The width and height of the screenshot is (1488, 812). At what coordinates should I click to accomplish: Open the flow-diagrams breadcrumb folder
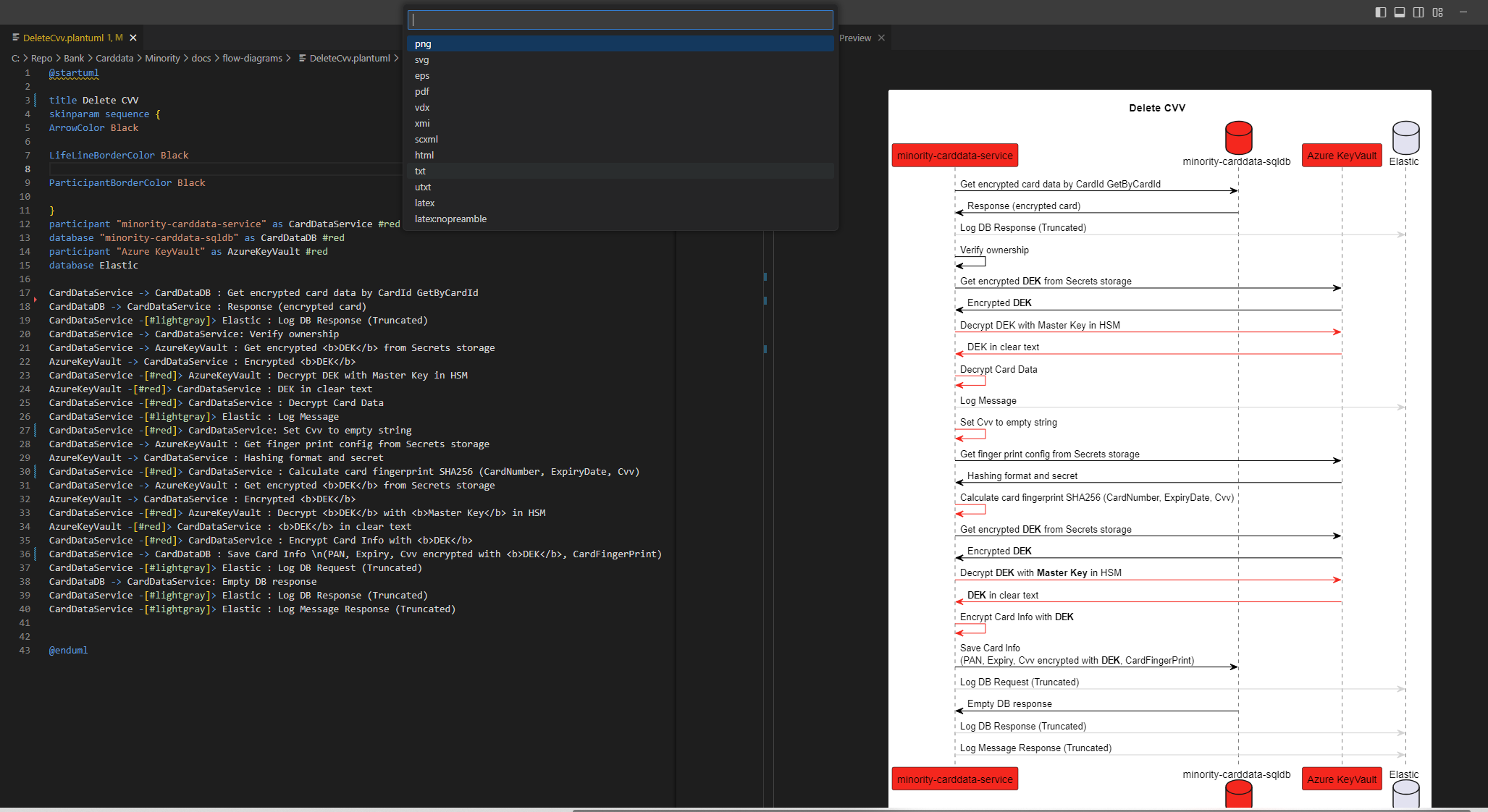coord(252,59)
